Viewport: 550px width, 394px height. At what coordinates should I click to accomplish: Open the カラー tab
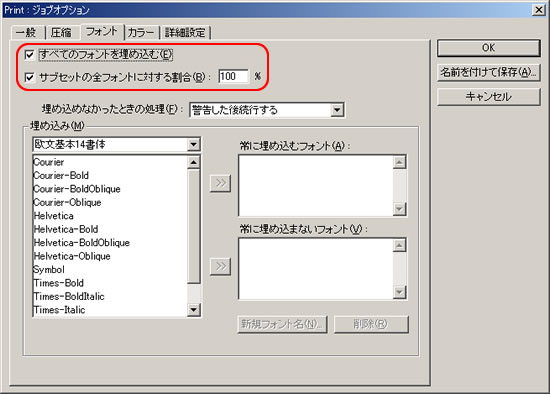pos(141,33)
